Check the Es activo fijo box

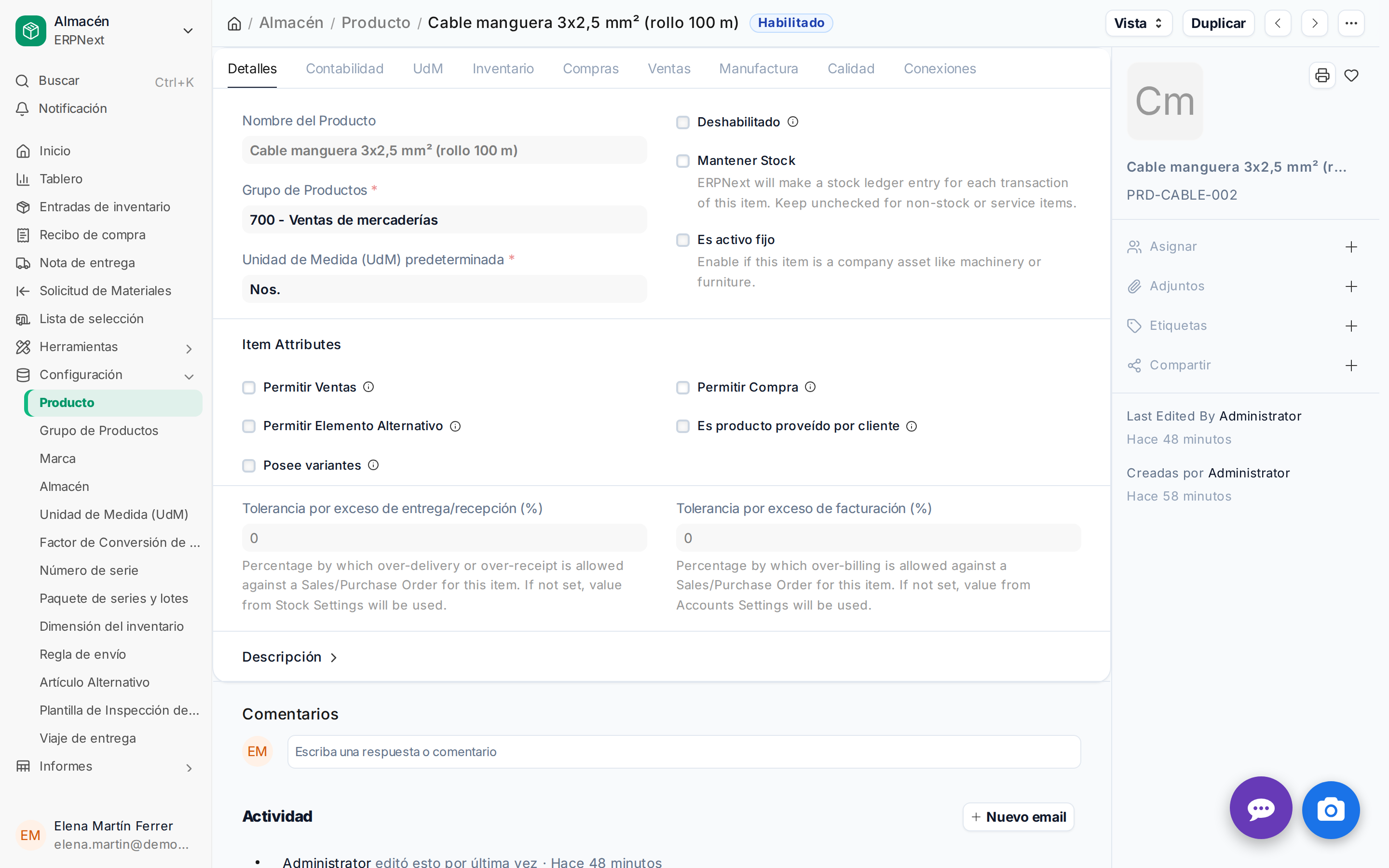682,240
